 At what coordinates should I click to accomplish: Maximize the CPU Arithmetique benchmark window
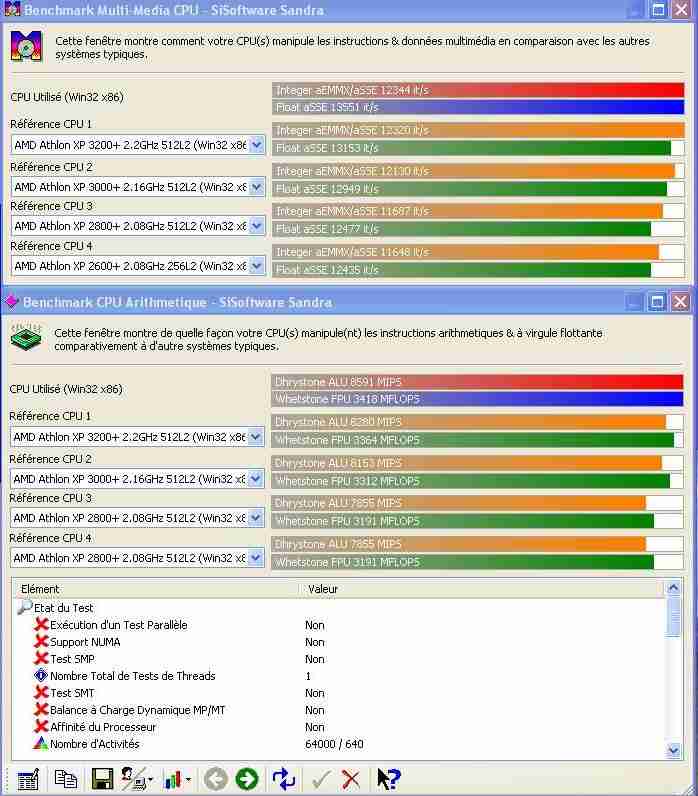point(657,302)
